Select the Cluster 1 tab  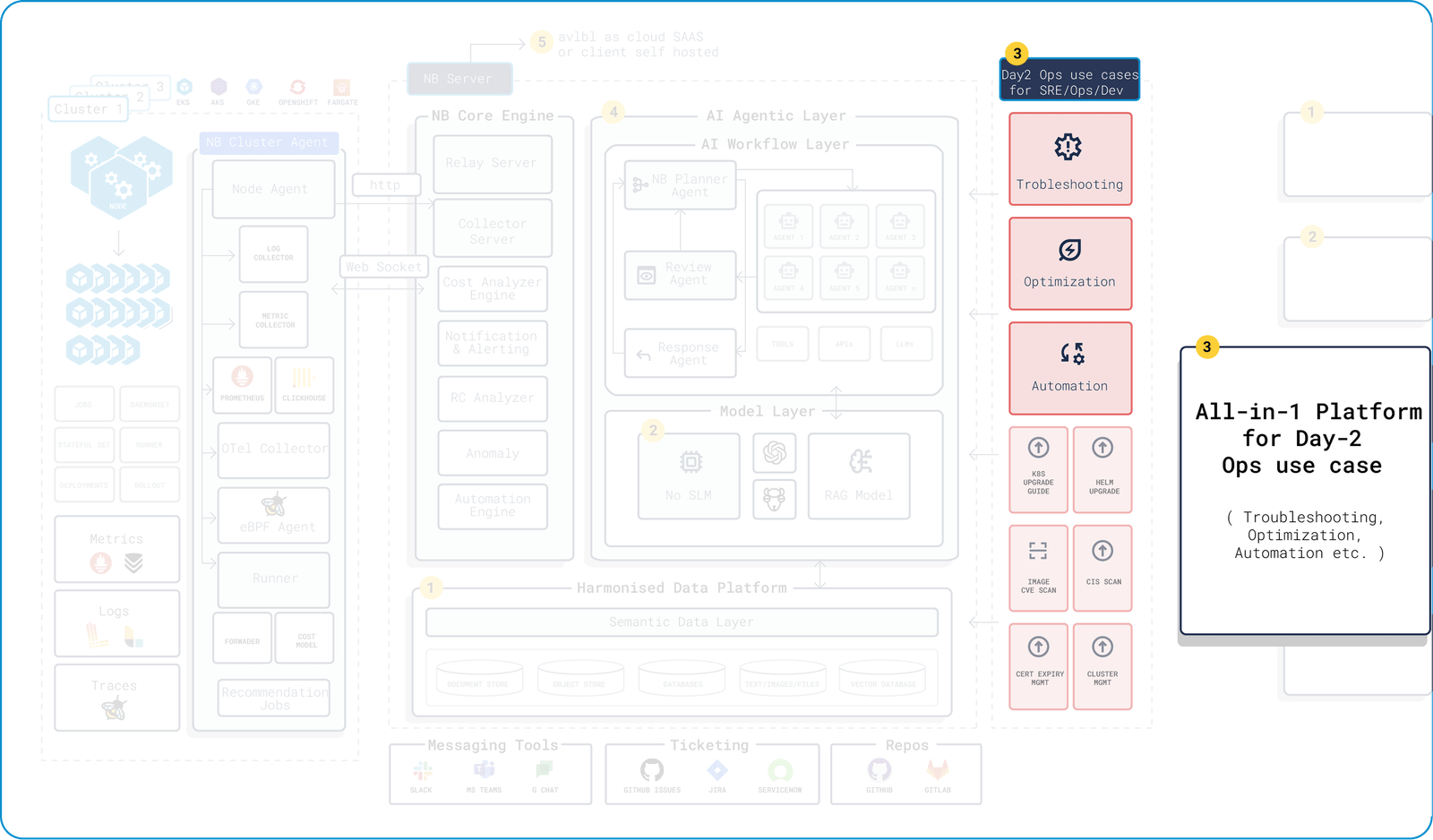pos(88,109)
